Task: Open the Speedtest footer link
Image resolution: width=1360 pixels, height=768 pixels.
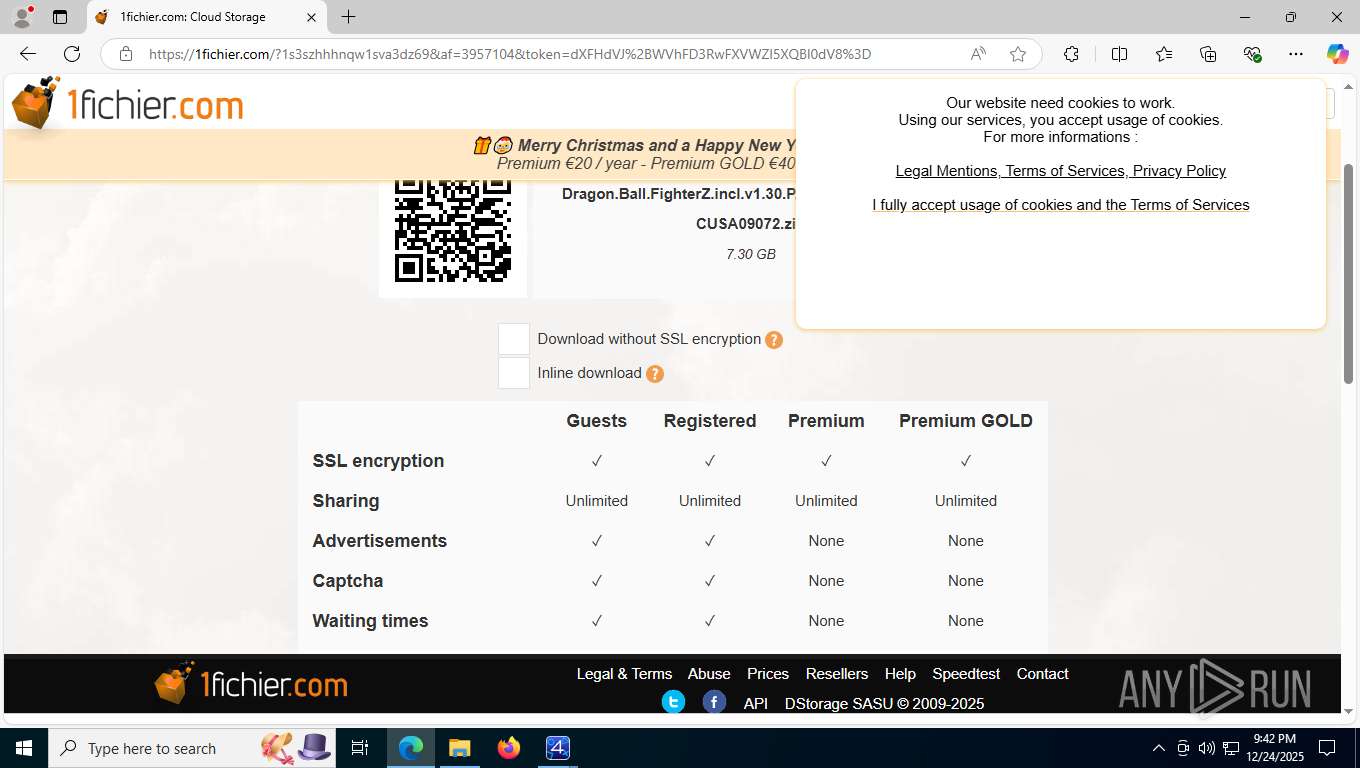Action: (x=966, y=674)
